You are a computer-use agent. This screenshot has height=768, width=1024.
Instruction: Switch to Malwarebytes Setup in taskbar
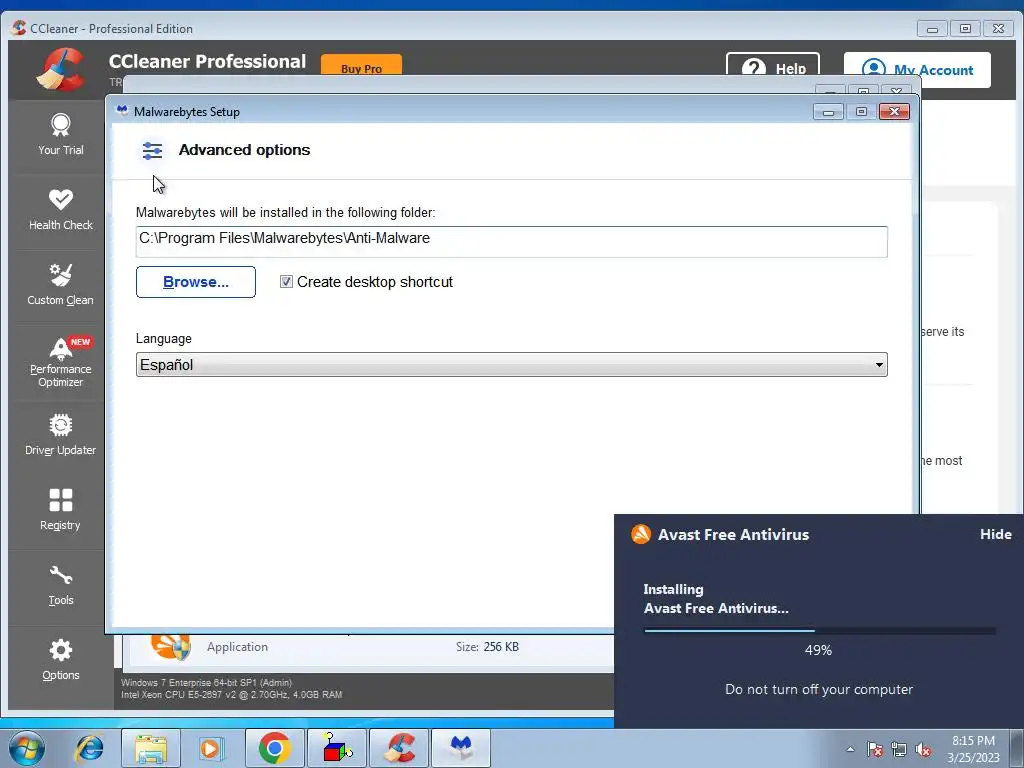(x=461, y=748)
